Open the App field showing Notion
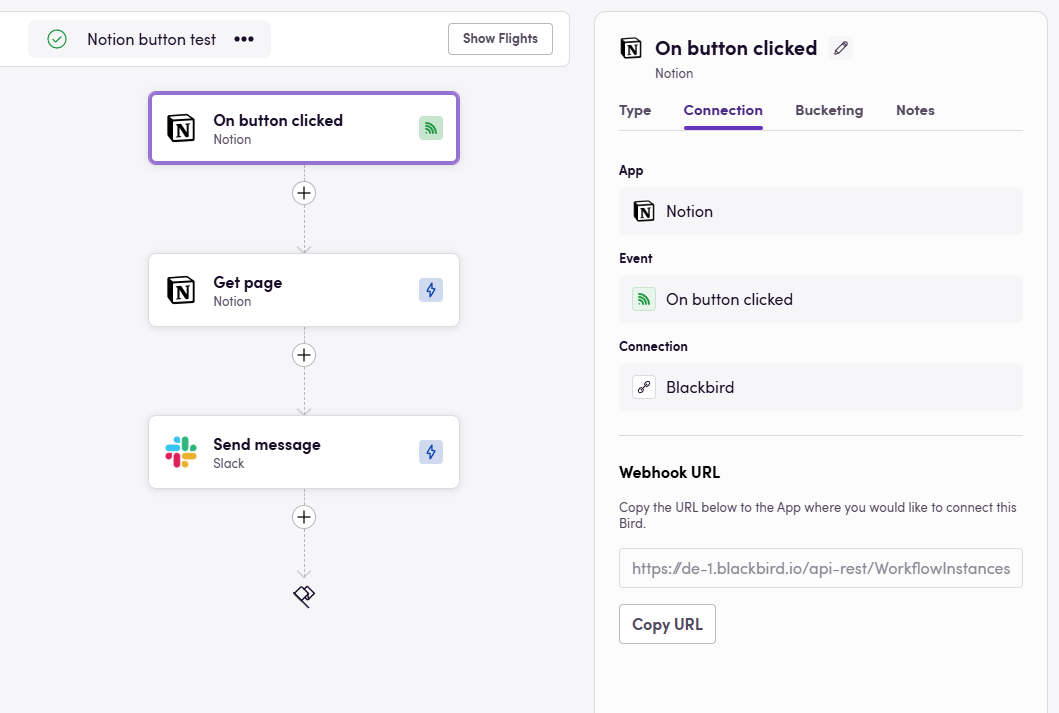1059x713 pixels. coord(821,211)
